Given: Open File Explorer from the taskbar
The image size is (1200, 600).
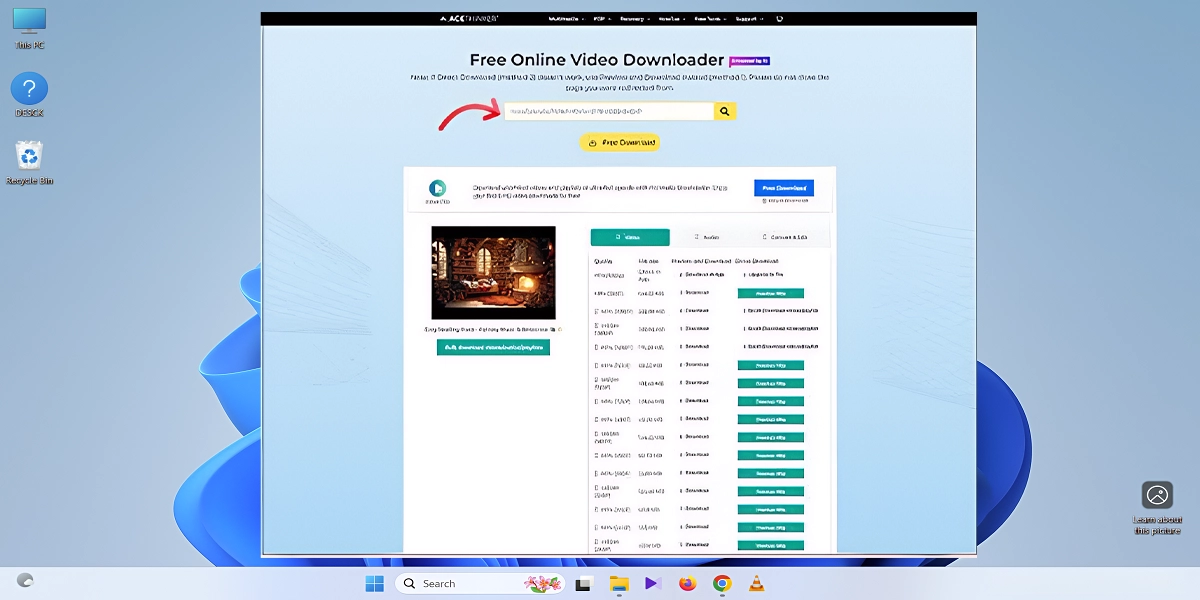Looking at the screenshot, I should coord(619,583).
